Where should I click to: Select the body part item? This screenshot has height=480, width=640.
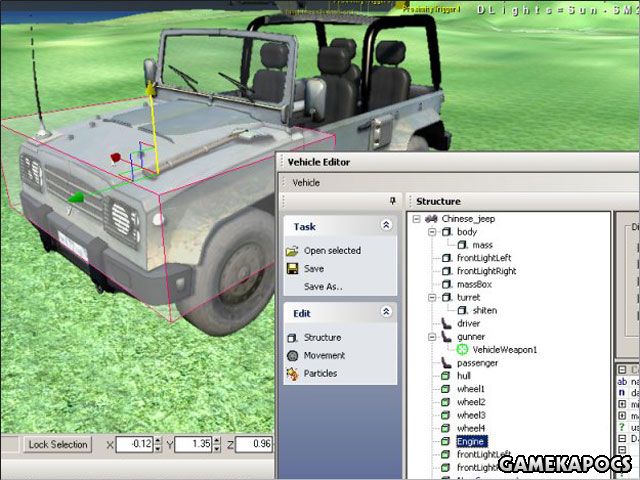point(467,232)
